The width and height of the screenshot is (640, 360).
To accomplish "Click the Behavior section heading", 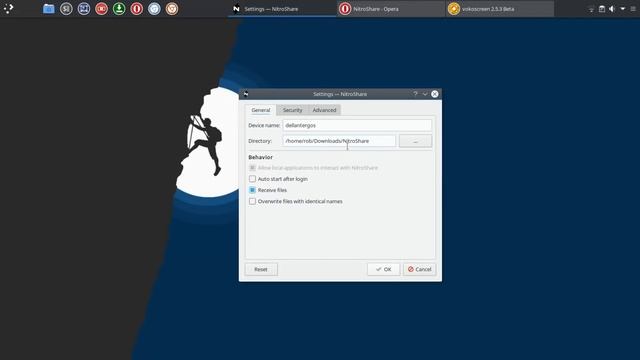I will (260, 157).
